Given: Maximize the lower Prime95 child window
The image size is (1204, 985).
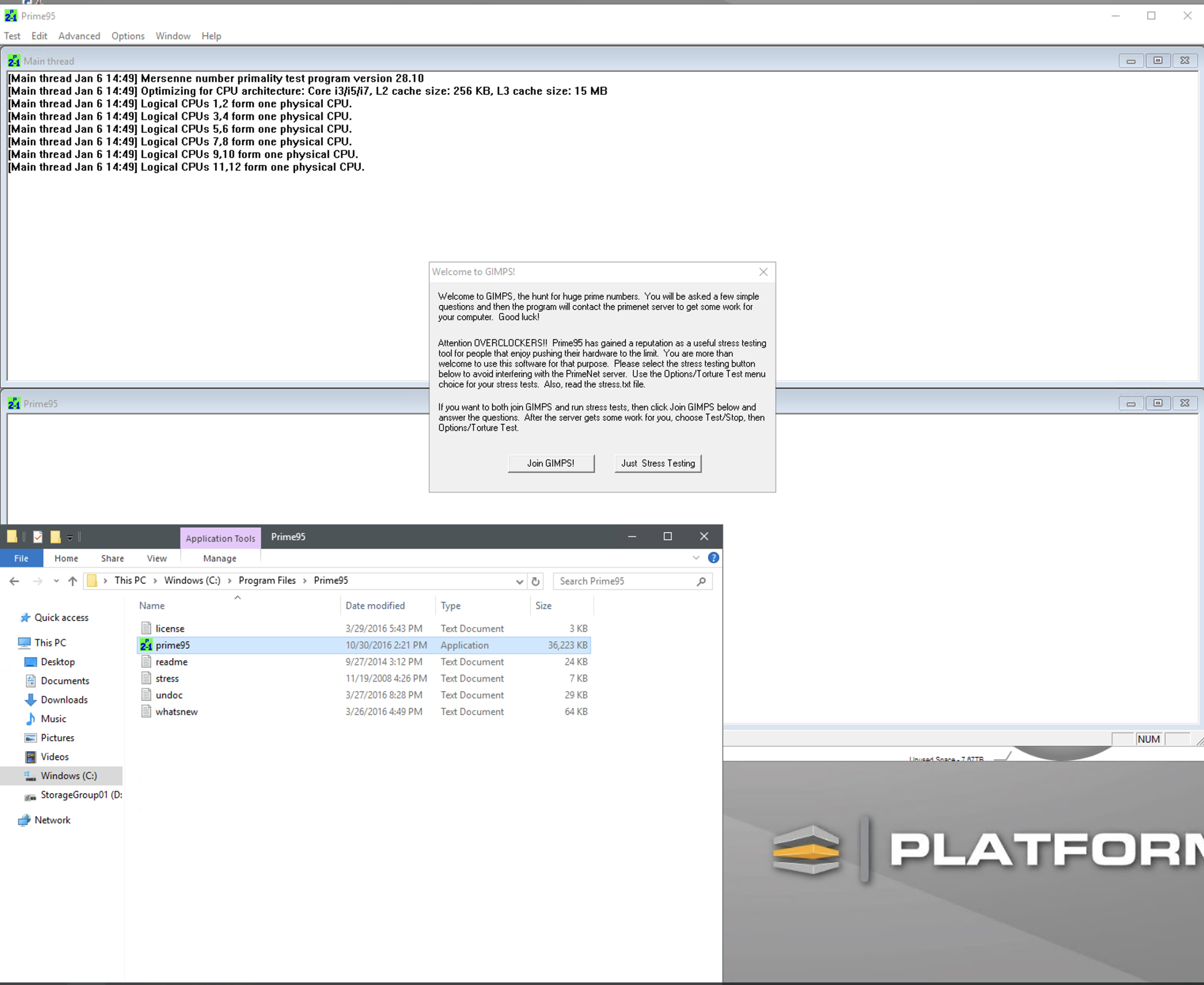Looking at the screenshot, I should click(1158, 403).
